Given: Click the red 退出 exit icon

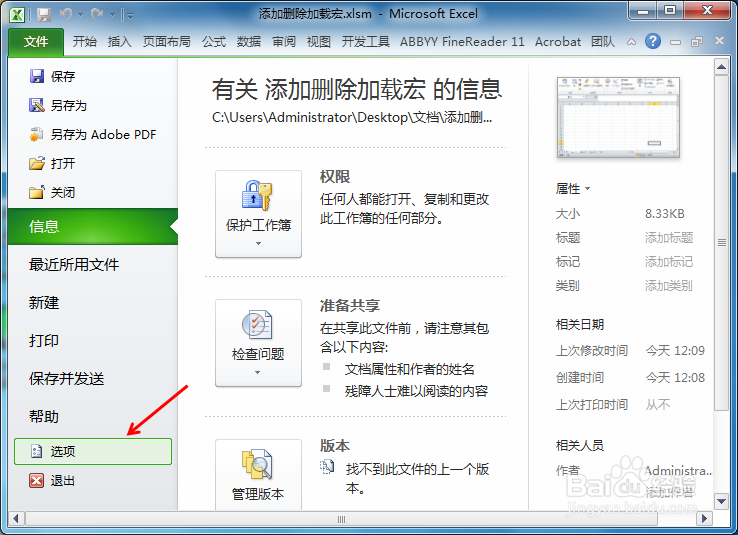Looking at the screenshot, I should 36,480.
